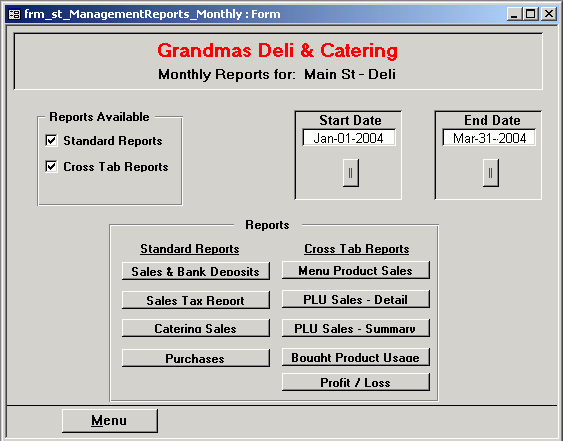Open the PLU Sales - Summary report
The width and height of the screenshot is (563, 441).
[356, 328]
